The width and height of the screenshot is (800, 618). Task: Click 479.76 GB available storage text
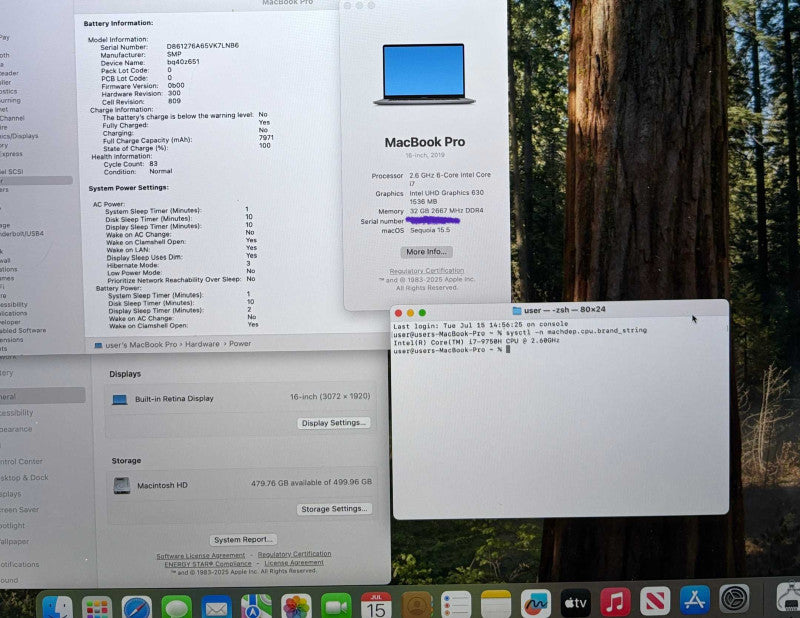tap(311, 482)
